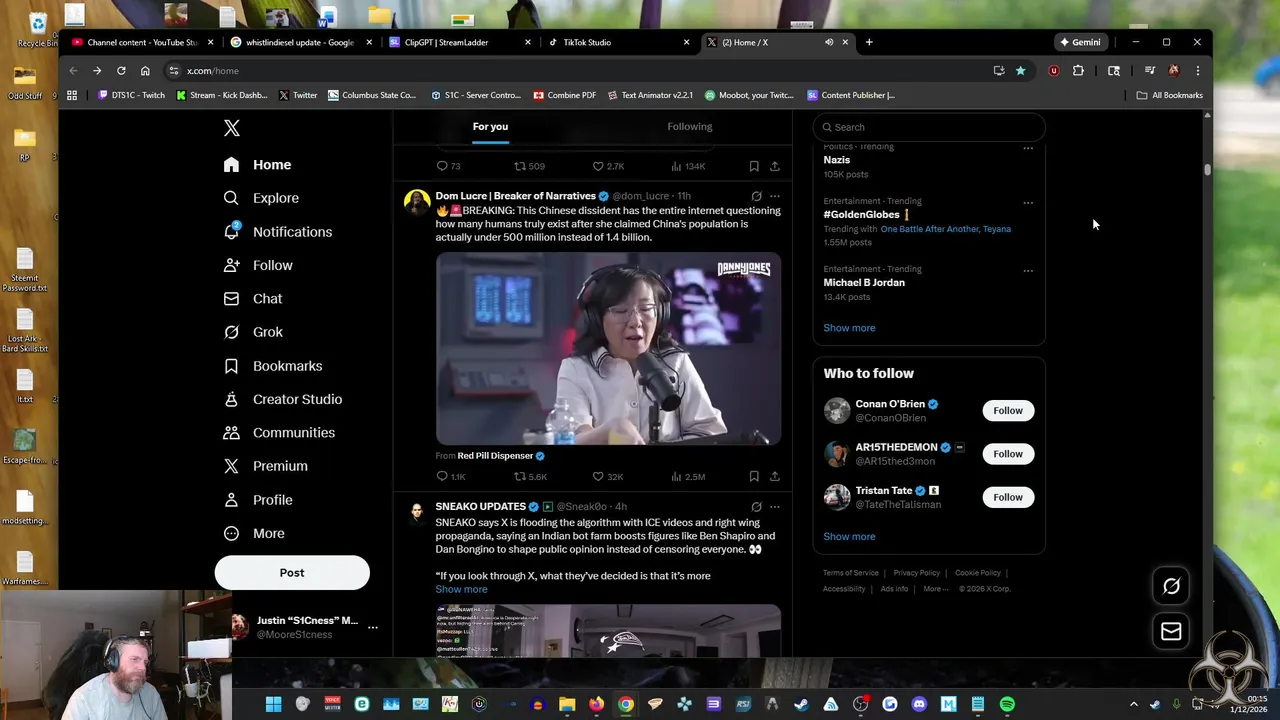Open Privacy Policy footer link
1280x720 pixels.
(x=916, y=573)
